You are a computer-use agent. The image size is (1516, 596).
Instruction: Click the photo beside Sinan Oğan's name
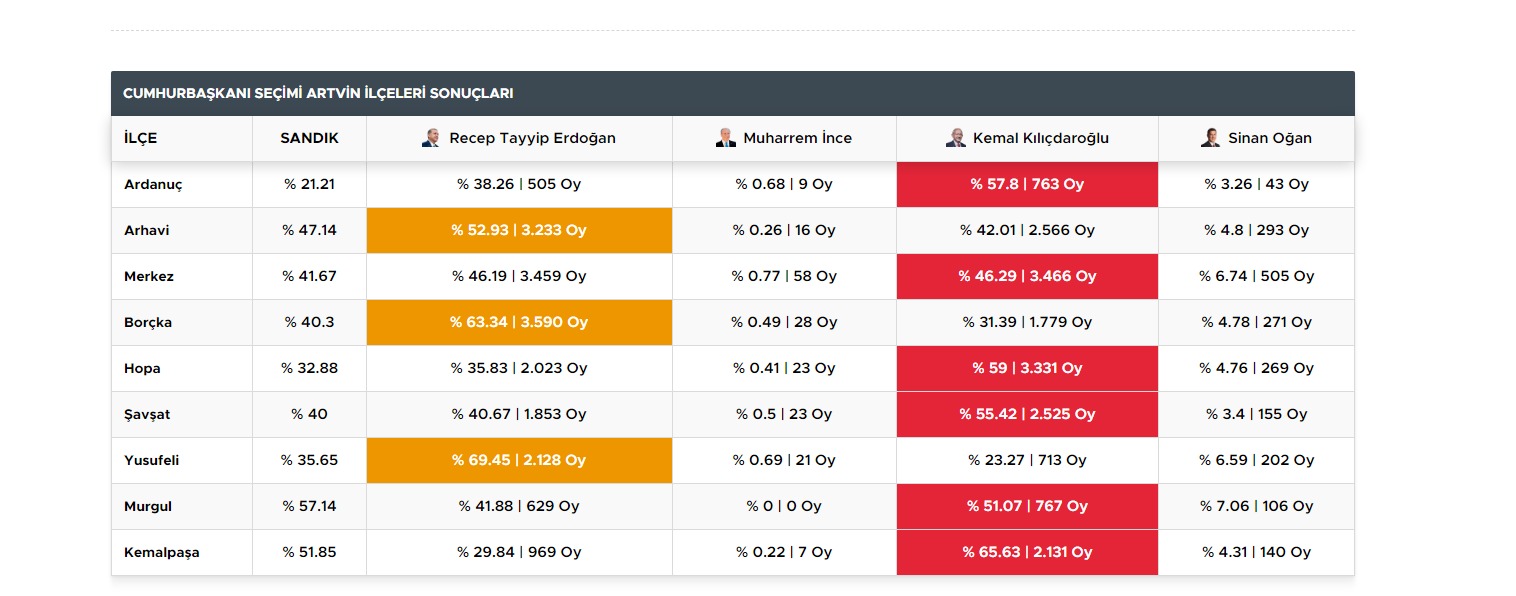pyautogui.click(x=1210, y=138)
